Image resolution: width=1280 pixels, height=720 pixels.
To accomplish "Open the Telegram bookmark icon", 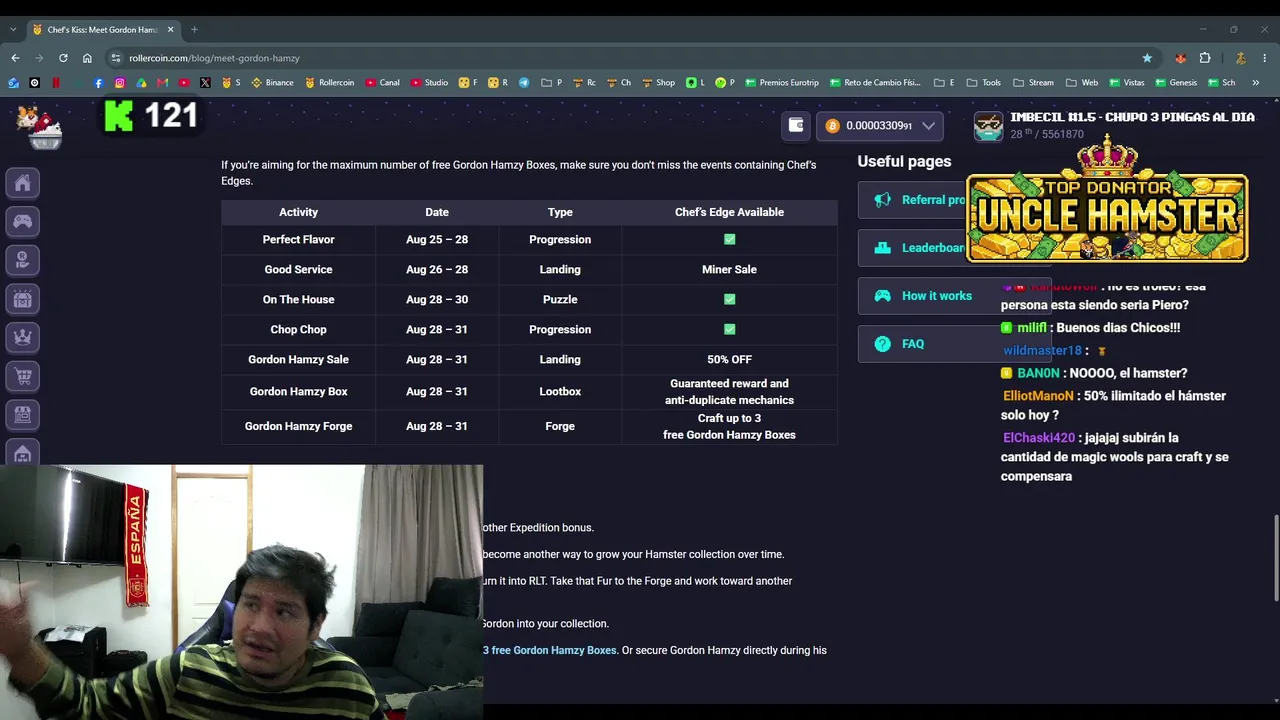I will 524,83.
